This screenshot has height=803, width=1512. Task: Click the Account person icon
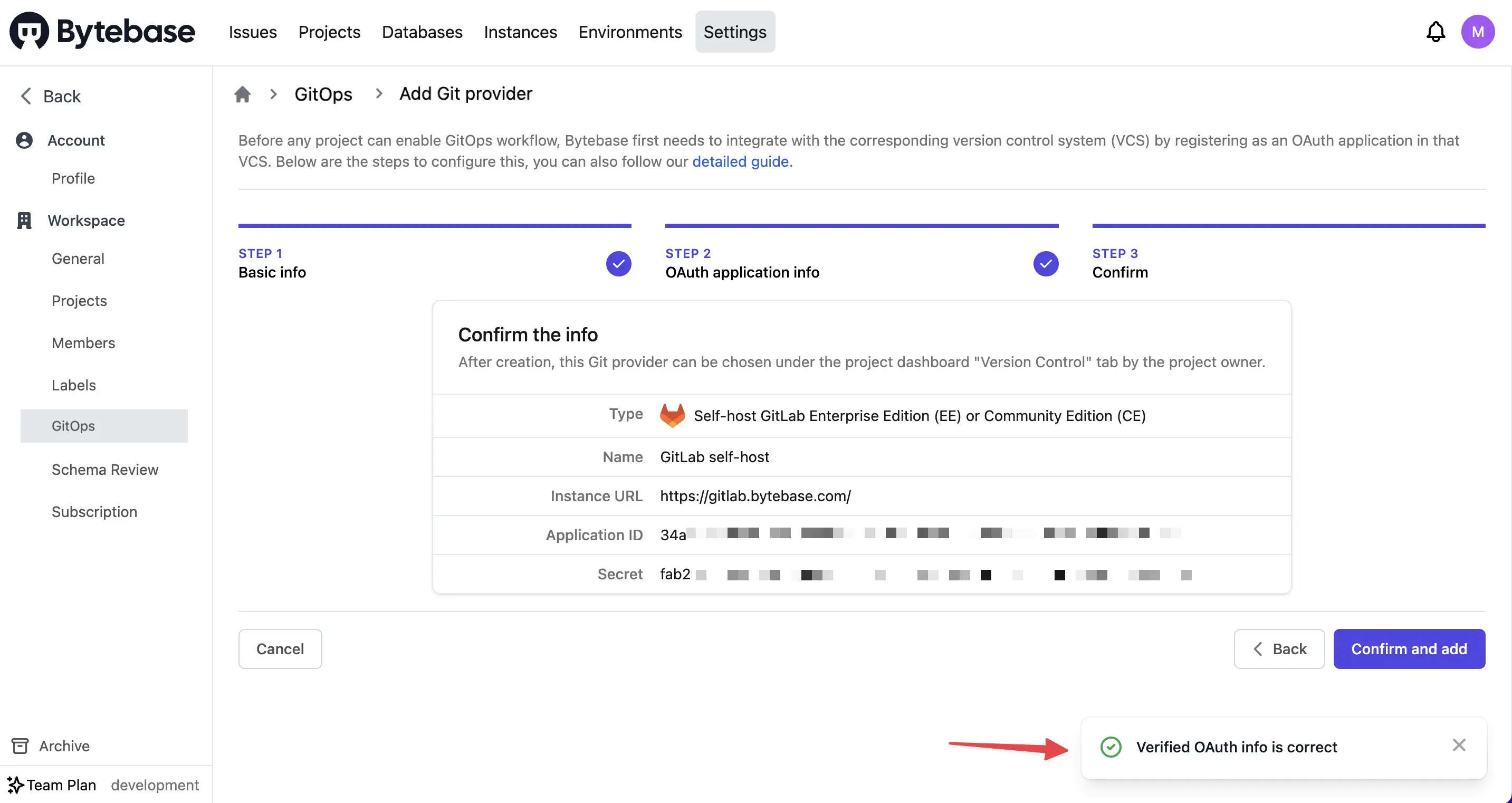click(x=24, y=140)
